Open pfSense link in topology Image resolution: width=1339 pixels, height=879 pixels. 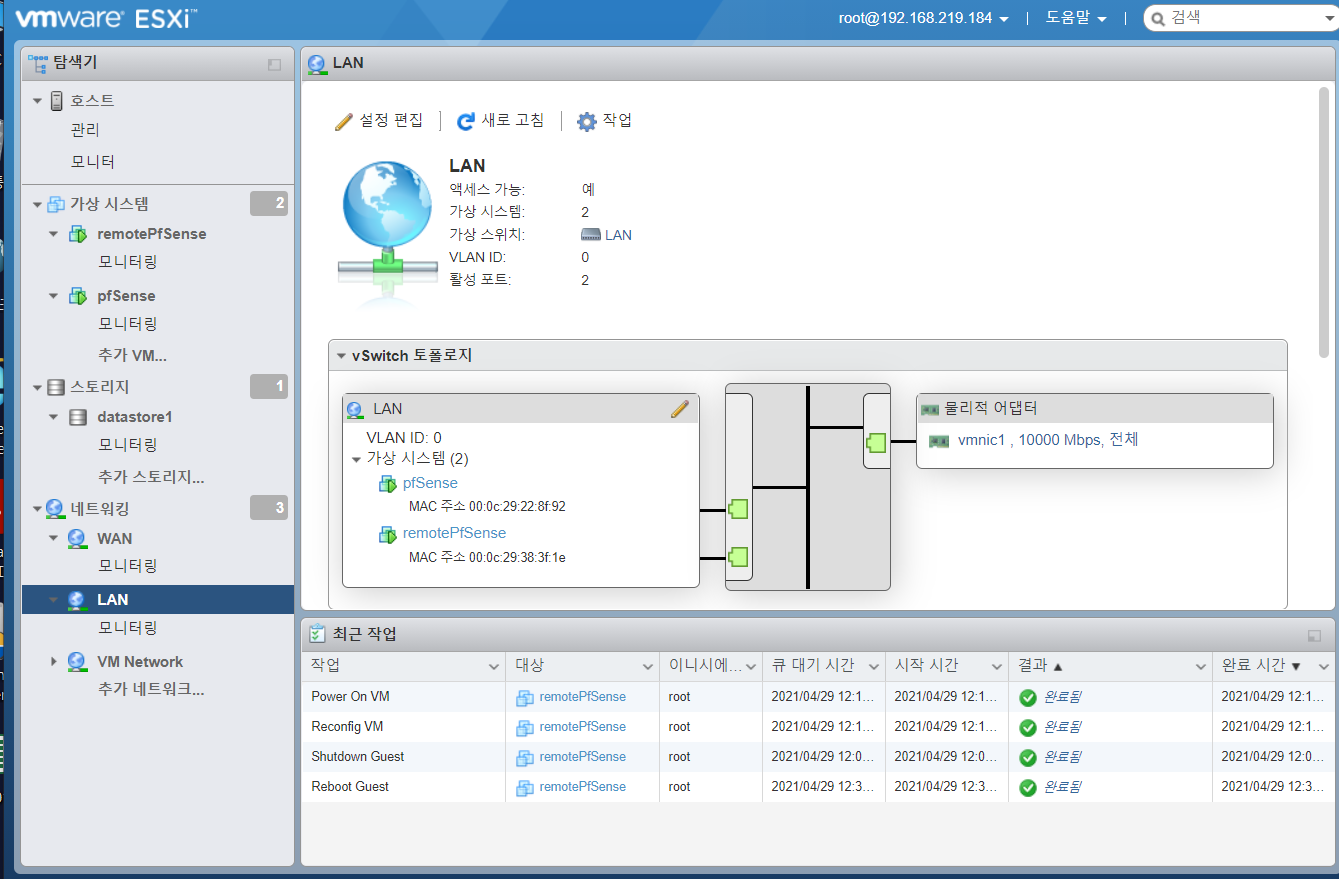[430, 484]
